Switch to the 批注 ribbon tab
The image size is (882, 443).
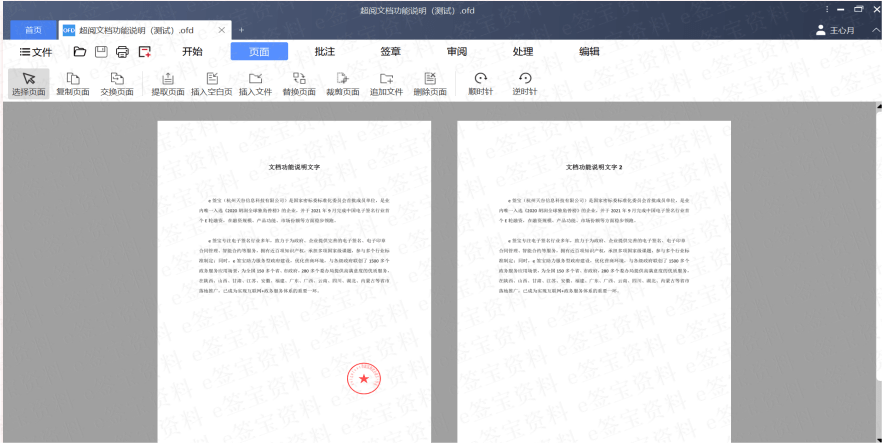(x=324, y=52)
